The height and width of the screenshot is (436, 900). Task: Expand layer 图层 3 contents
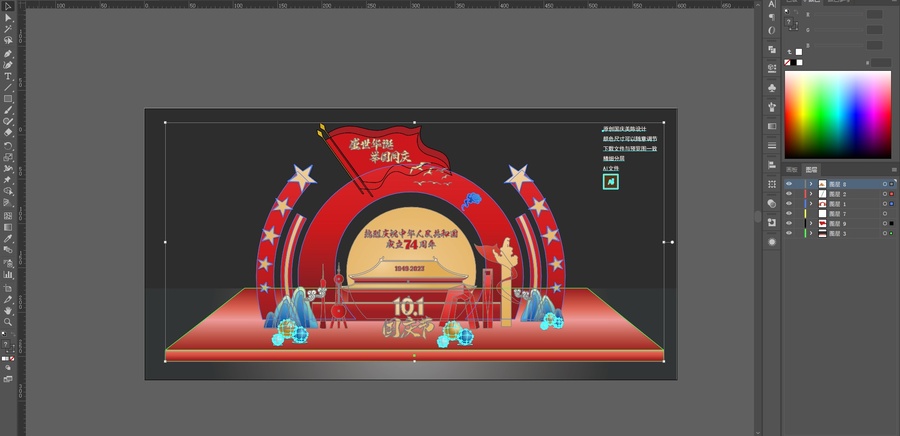[811, 233]
